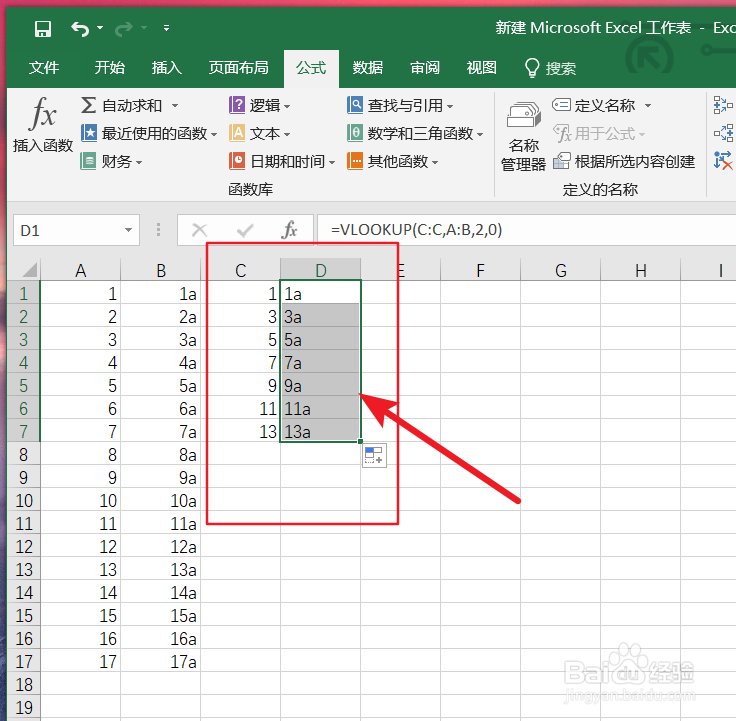Image resolution: width=736 pixels, height=721 pixels.
Task: Click cell D7 containing 13a
Action: (321, 431)
